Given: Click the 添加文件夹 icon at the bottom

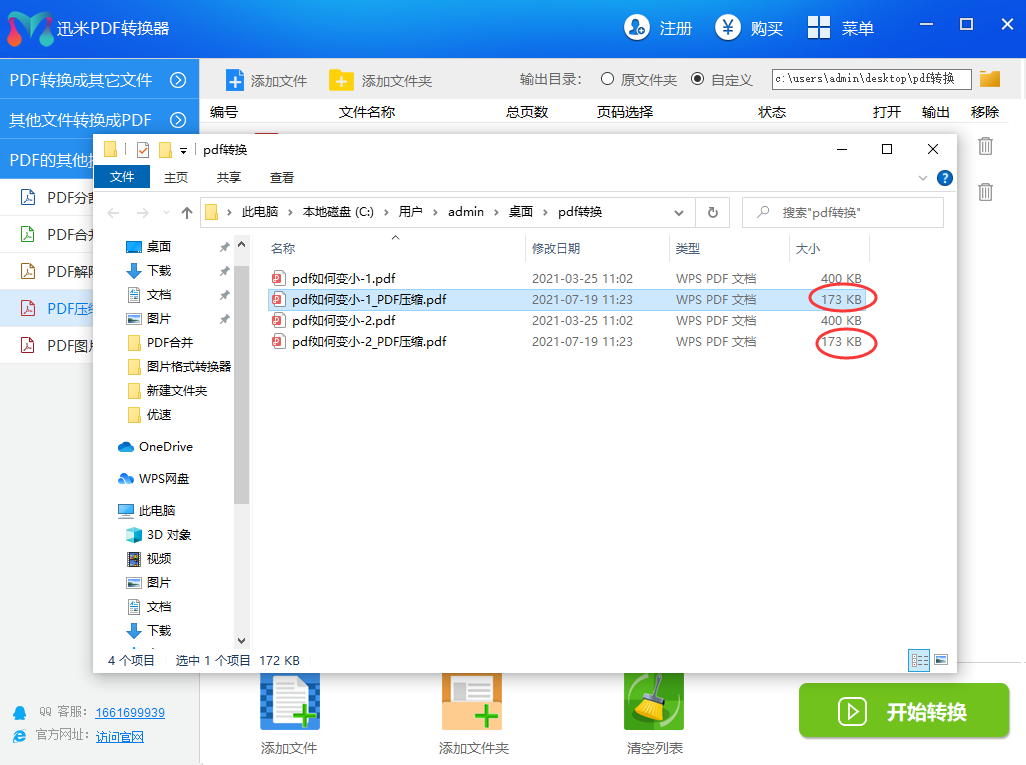Looking at the screenshot, I should 472,703.
